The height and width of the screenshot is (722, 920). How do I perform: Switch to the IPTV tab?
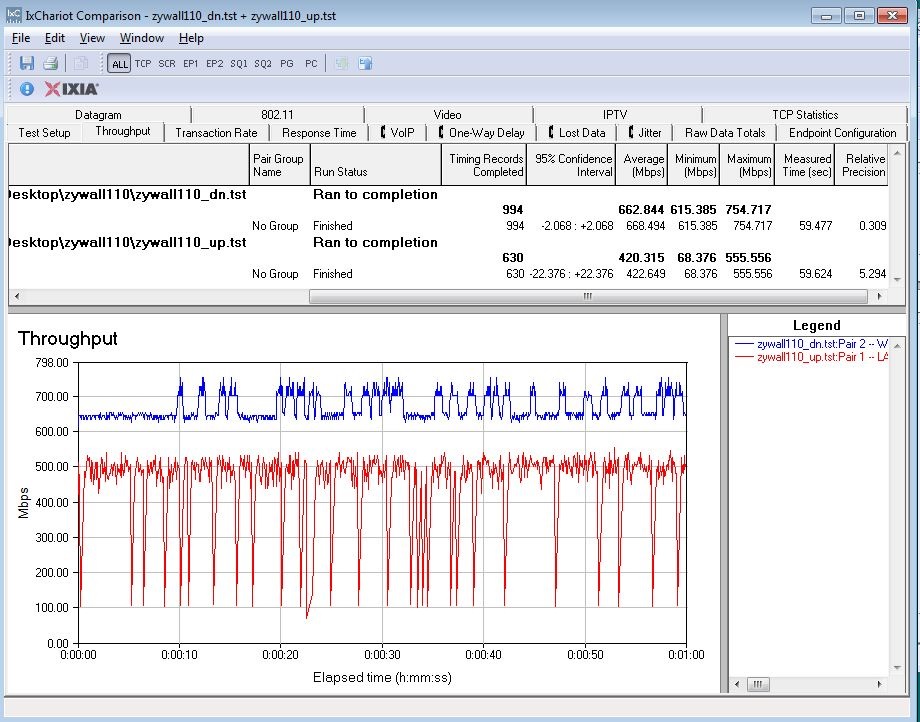pos(615,115)
